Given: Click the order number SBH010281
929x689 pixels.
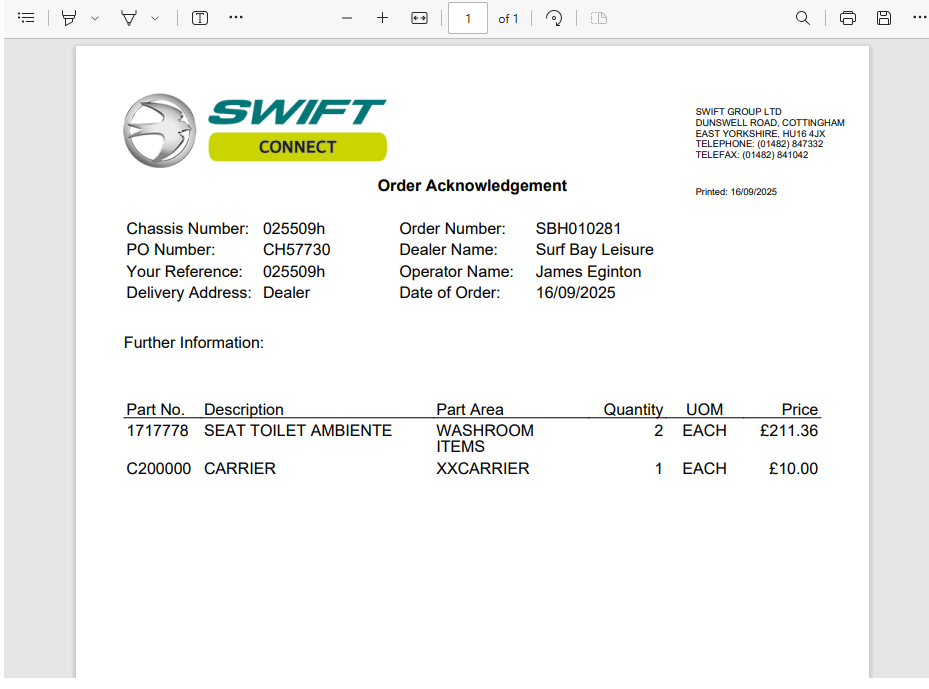Looking at the screenshot, I should coord(578,229).
